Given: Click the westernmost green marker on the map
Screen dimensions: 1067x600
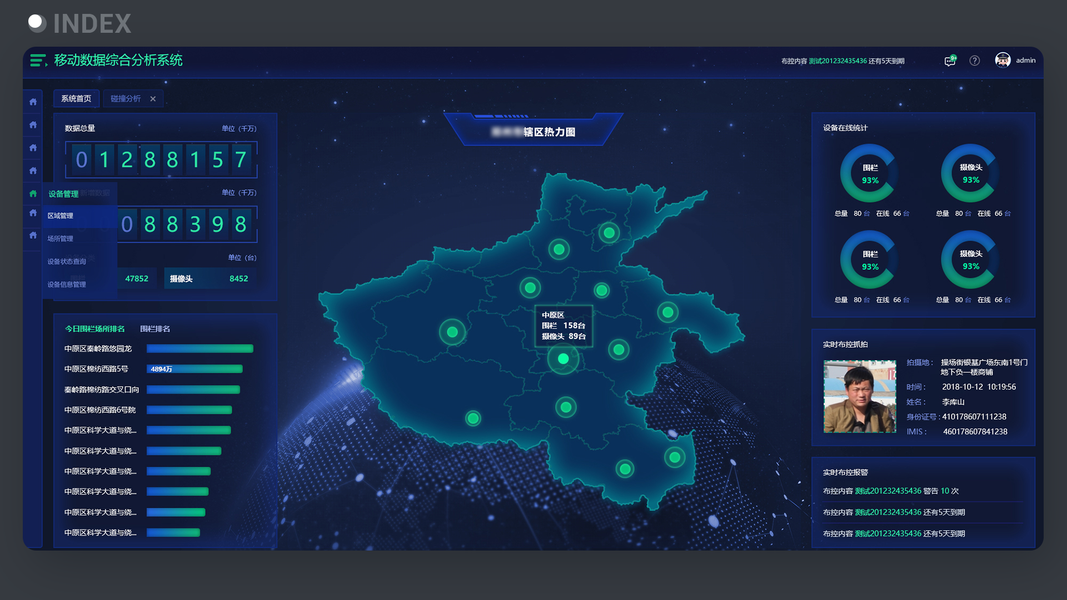Looking at the screenshot, I should [x=452, y=332].
